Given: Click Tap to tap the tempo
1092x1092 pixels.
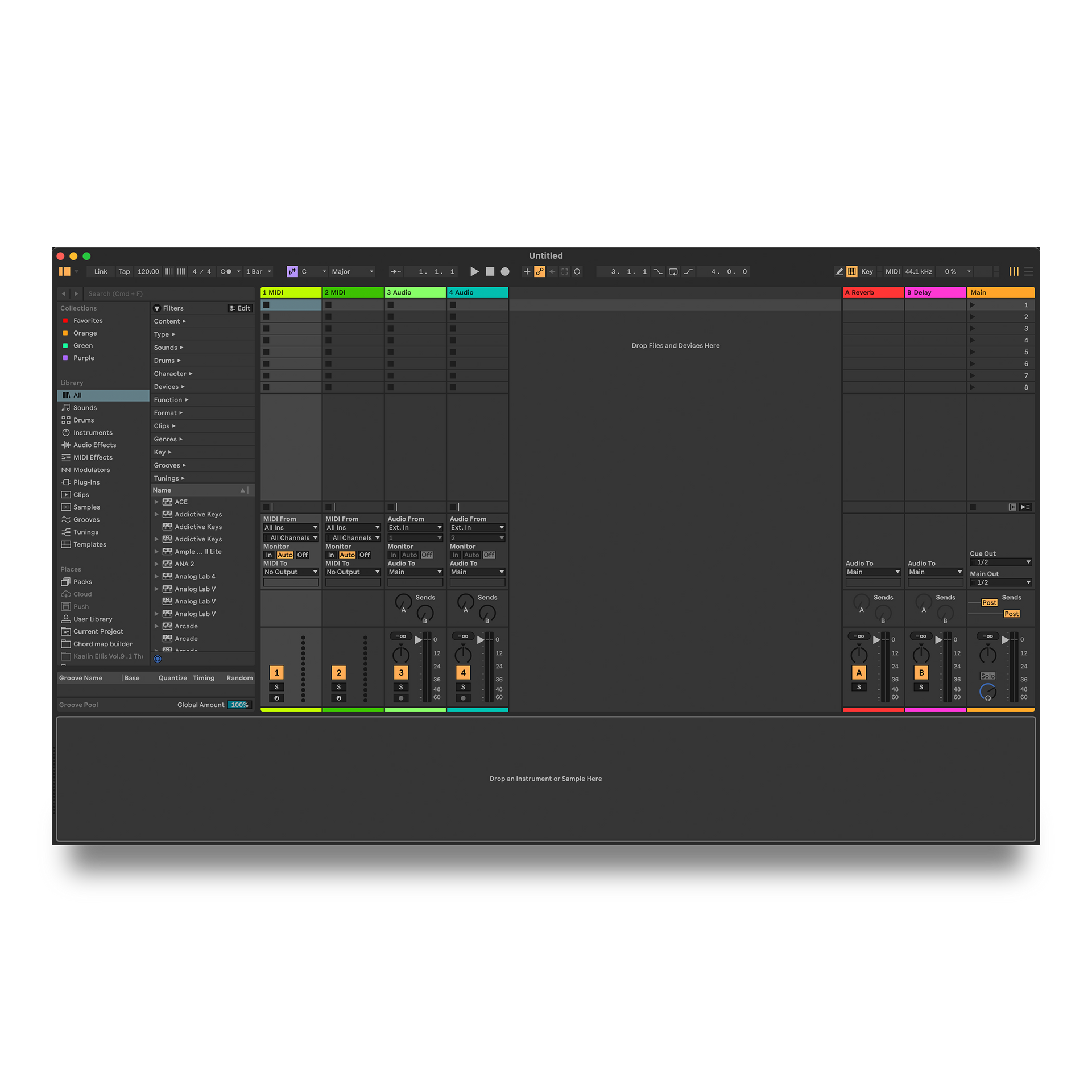Looking at the screenshot, I should 124,271.
